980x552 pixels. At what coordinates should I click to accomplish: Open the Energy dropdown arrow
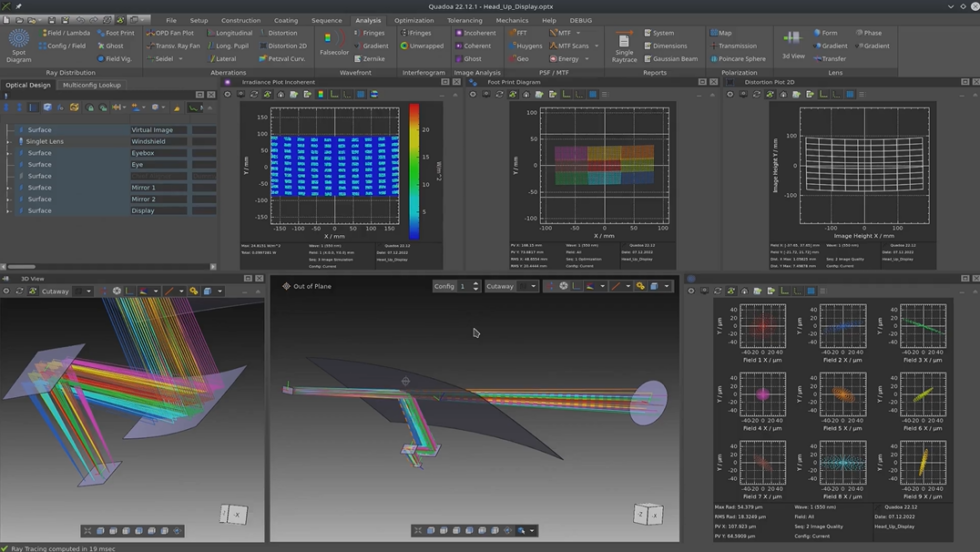(x=587, y=59)
